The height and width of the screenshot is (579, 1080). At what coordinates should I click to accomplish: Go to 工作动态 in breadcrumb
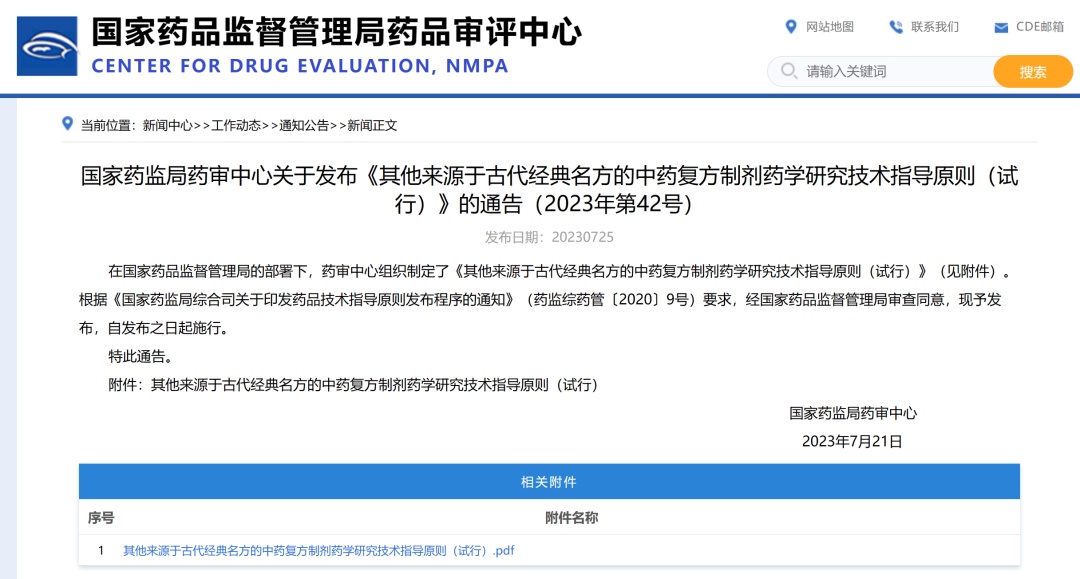pos(236,125)
